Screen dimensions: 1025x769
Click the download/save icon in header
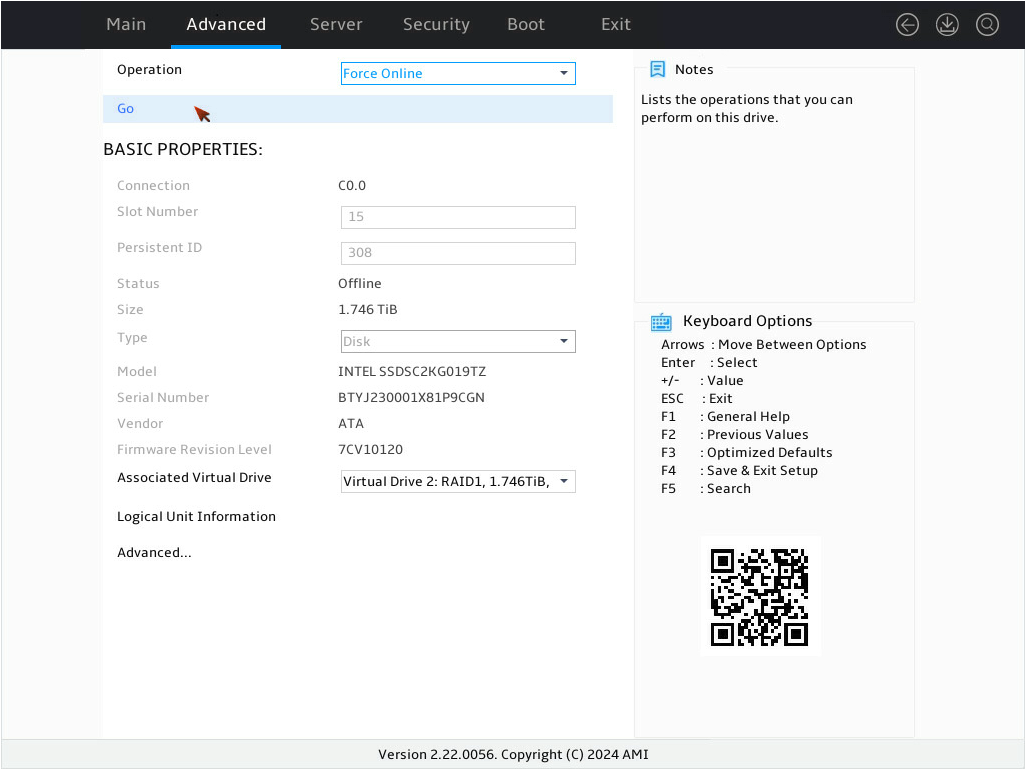[x=947, y=25]
